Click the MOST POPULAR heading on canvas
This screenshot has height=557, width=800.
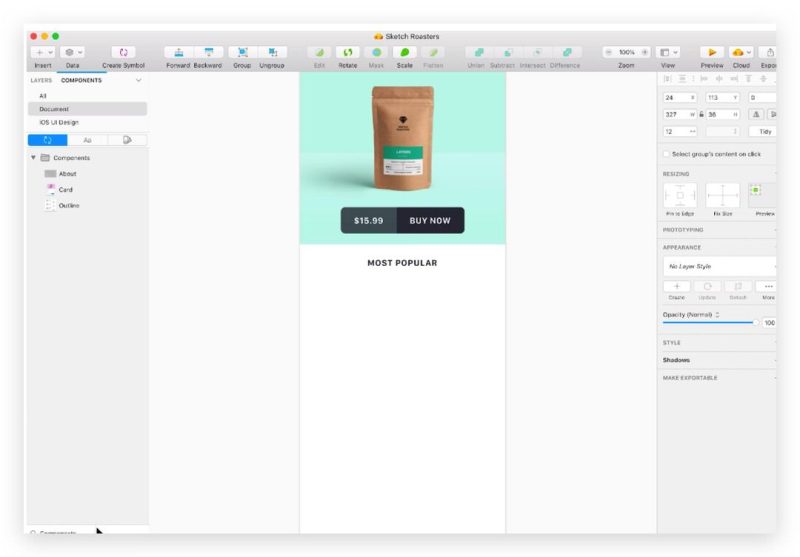(x=403, y=263)
